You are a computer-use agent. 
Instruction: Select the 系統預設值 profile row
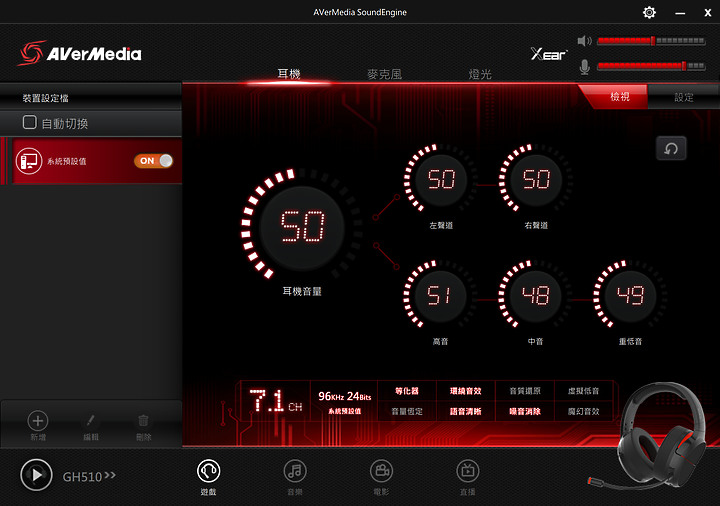(x=91, y=161)
